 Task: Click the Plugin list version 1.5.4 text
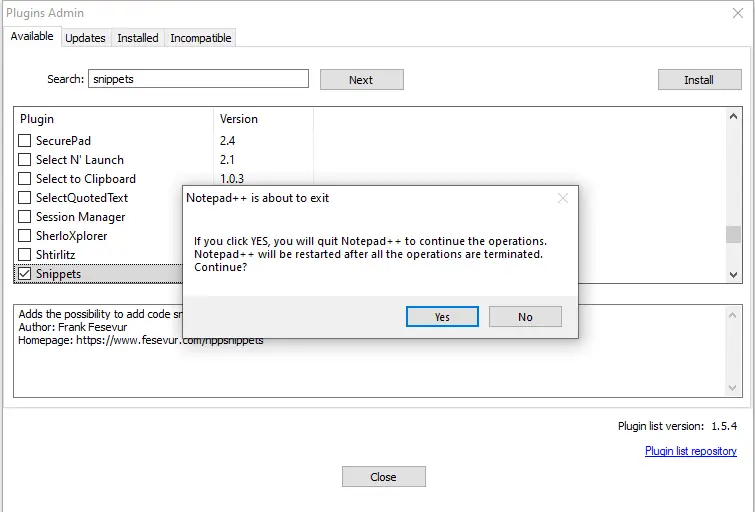click(x=677, y=426)
